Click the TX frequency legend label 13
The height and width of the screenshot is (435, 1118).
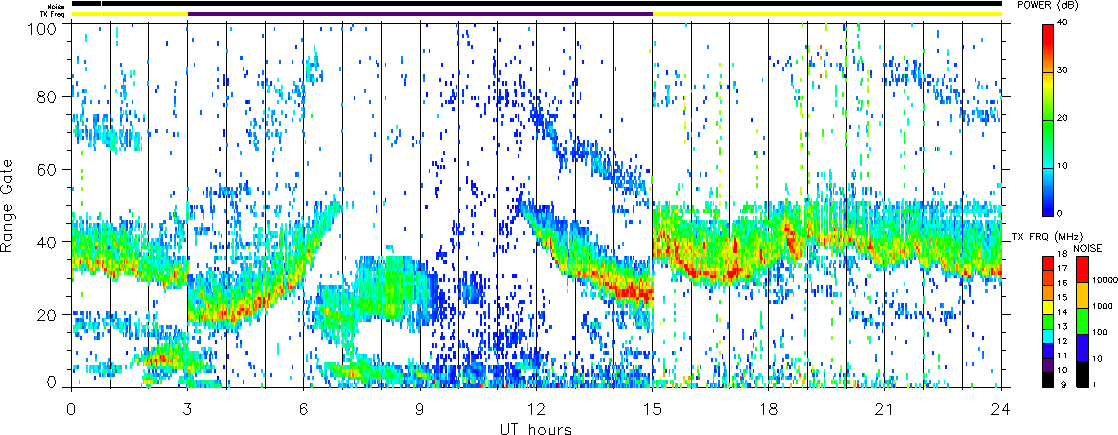coord(1062,327)
